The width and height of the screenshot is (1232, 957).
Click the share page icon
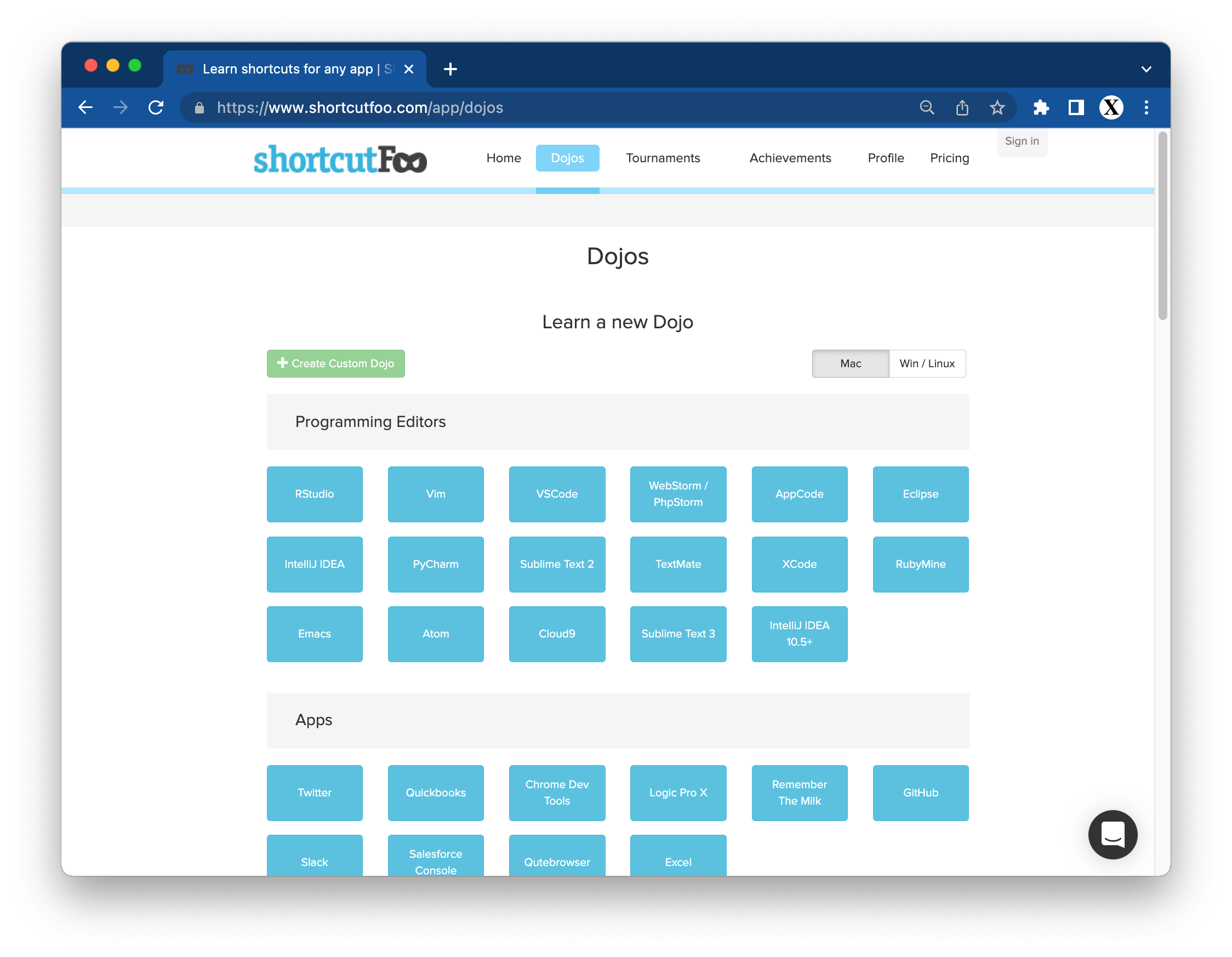point(962,107)
